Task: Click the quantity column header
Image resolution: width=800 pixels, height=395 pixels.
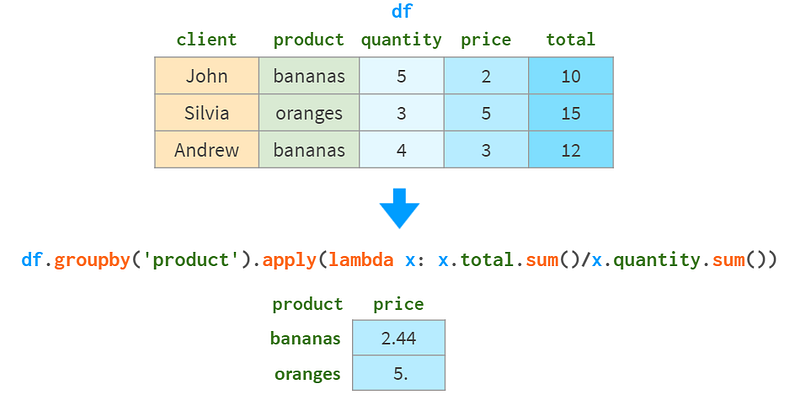Action: pyautogui.click(x=402, y=40)
